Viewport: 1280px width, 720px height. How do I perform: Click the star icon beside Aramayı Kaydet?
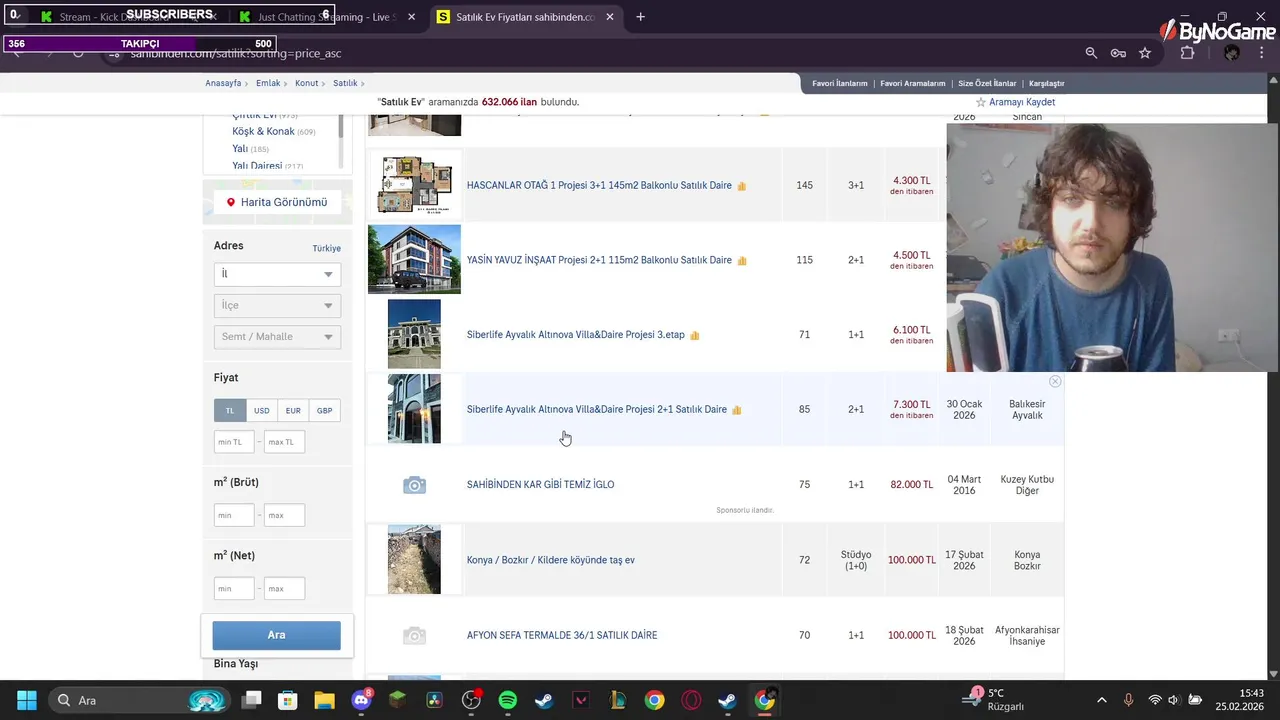point(981,102)
